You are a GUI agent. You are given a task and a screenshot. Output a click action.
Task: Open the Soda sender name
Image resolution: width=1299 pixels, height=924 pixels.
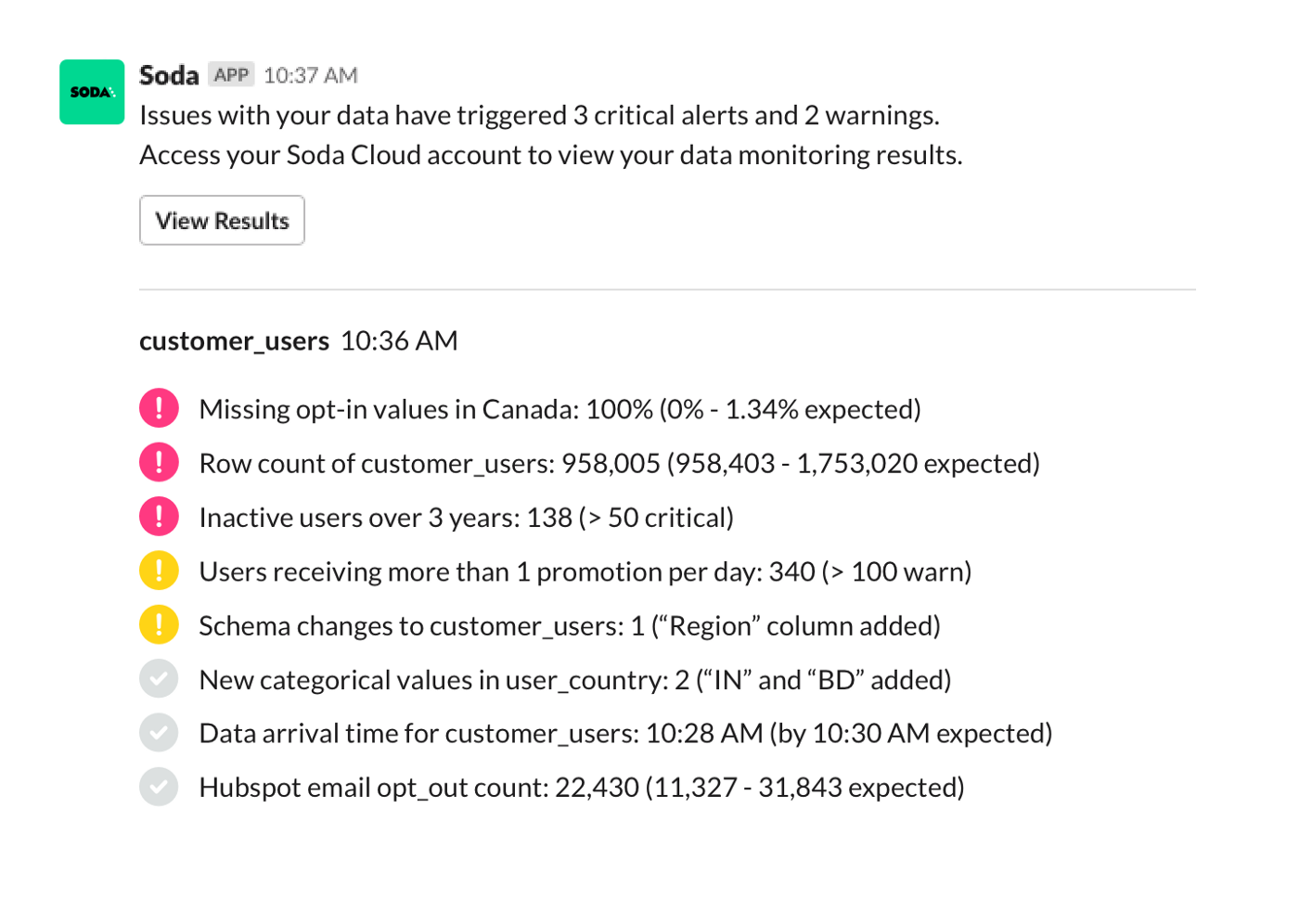(169, 75)
